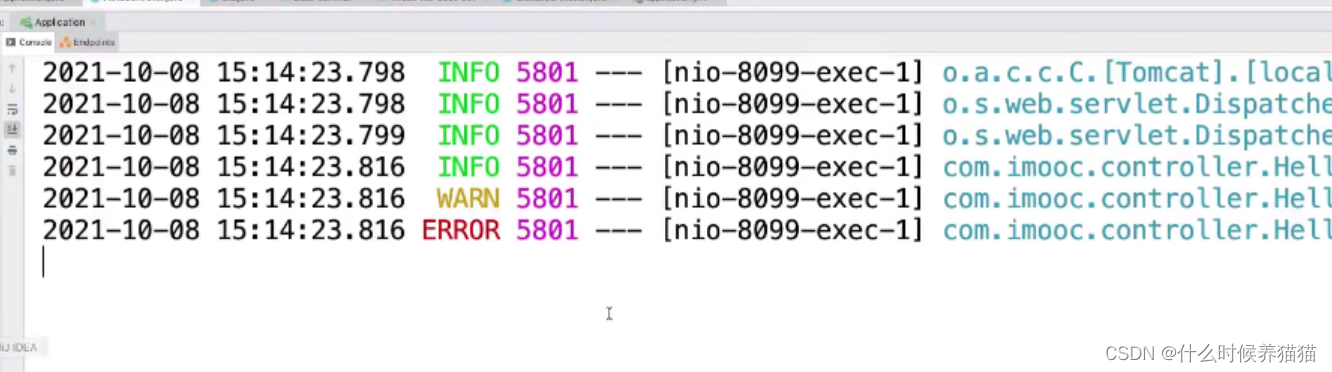Image resolution: width=1332 pixels, height=372 pixels.
Task: Toggle scroll to end of console
Action: click(12, 129)
